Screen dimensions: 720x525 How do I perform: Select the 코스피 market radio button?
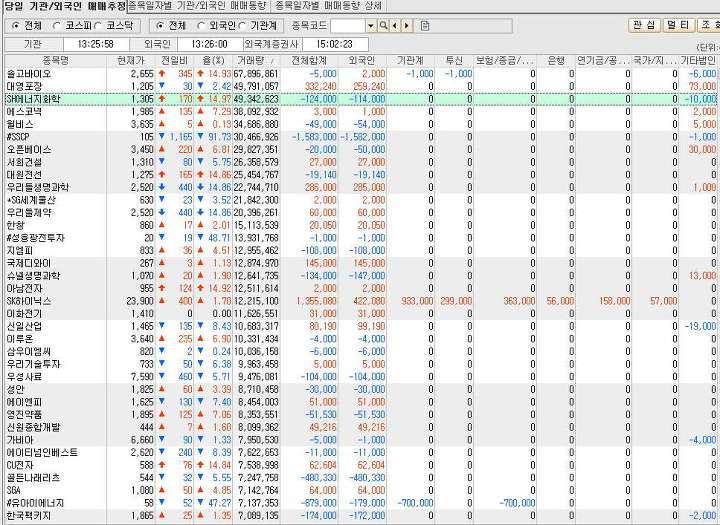click(57, 26)
